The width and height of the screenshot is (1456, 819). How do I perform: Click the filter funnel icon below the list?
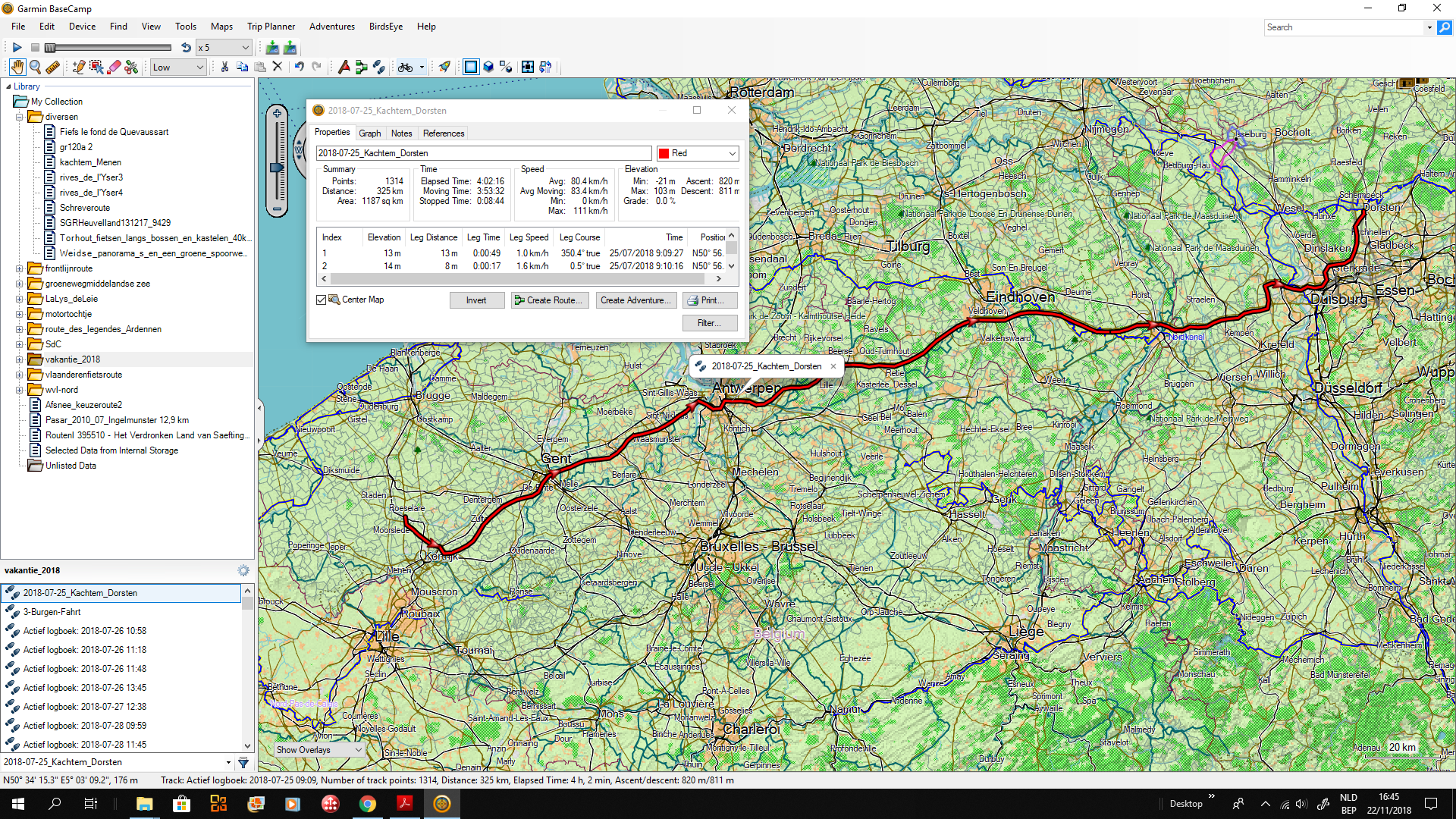click(243, 762)
